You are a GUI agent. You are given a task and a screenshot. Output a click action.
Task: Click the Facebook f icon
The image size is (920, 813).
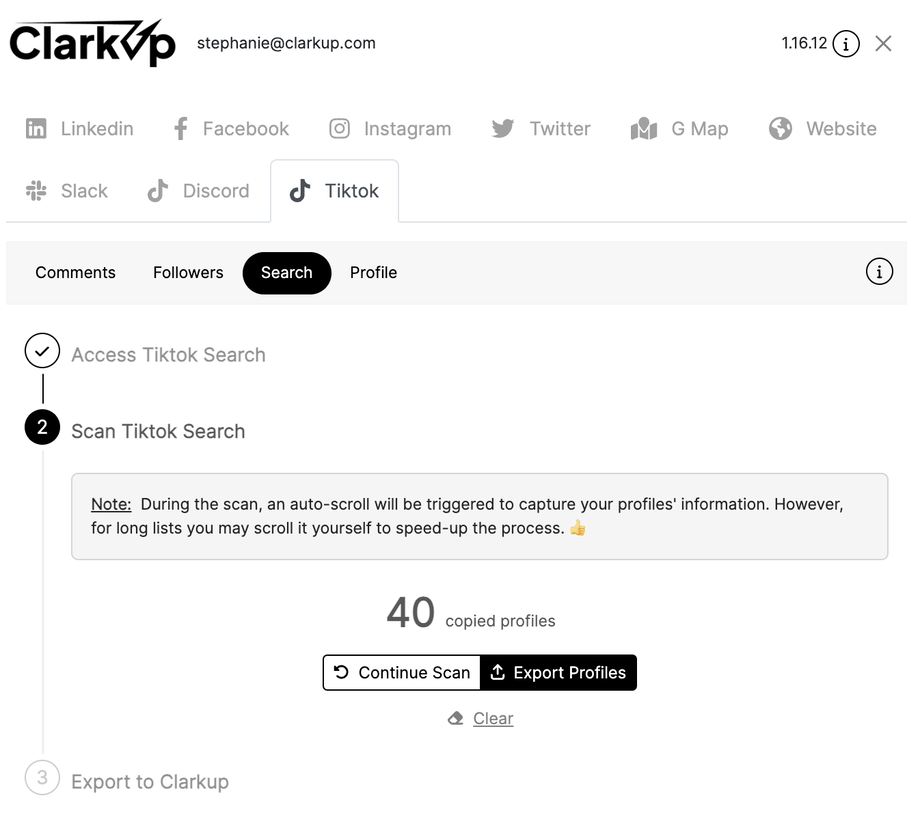pos(181,128)
